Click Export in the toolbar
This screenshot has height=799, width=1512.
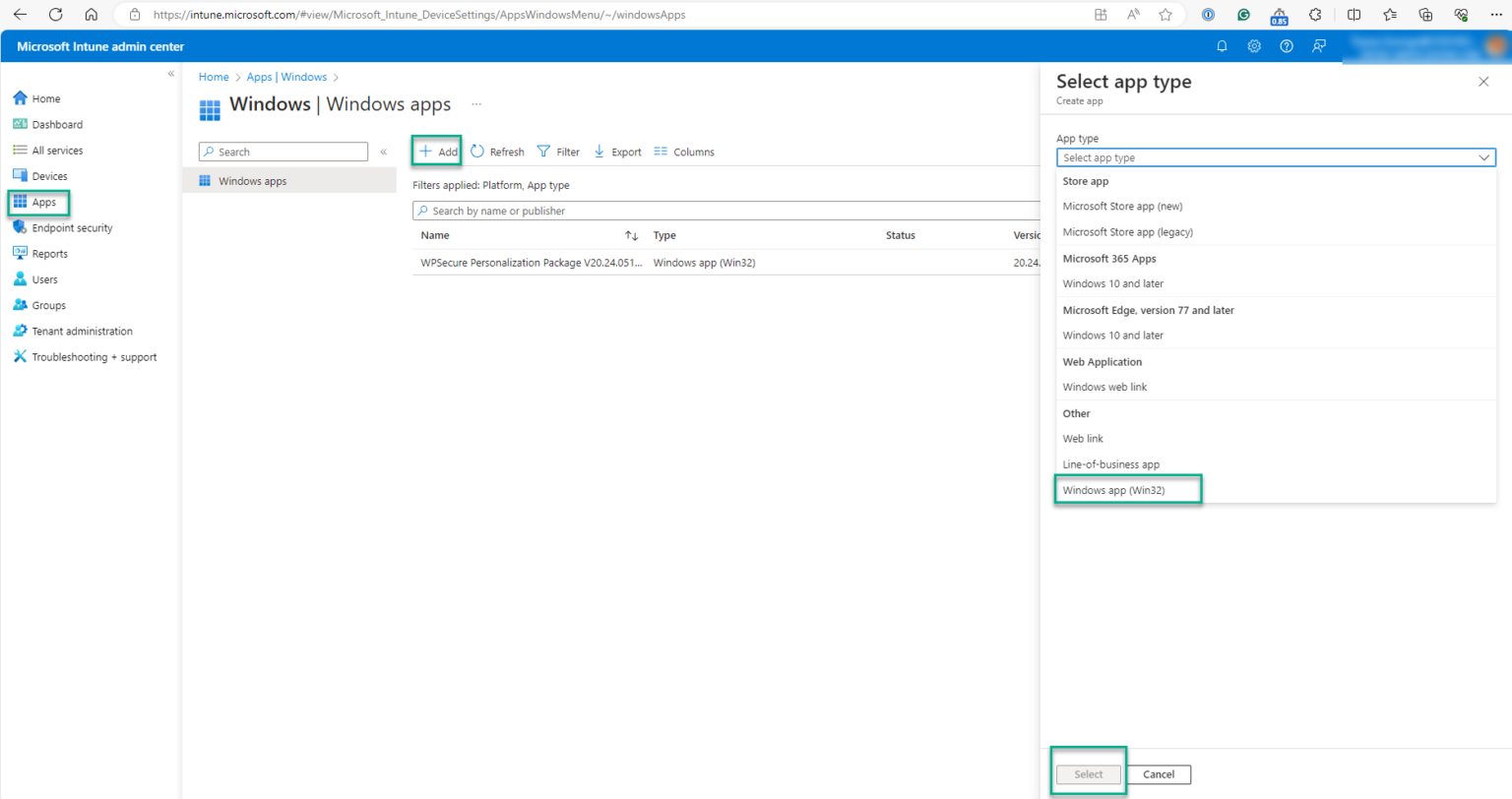[617, 152]
